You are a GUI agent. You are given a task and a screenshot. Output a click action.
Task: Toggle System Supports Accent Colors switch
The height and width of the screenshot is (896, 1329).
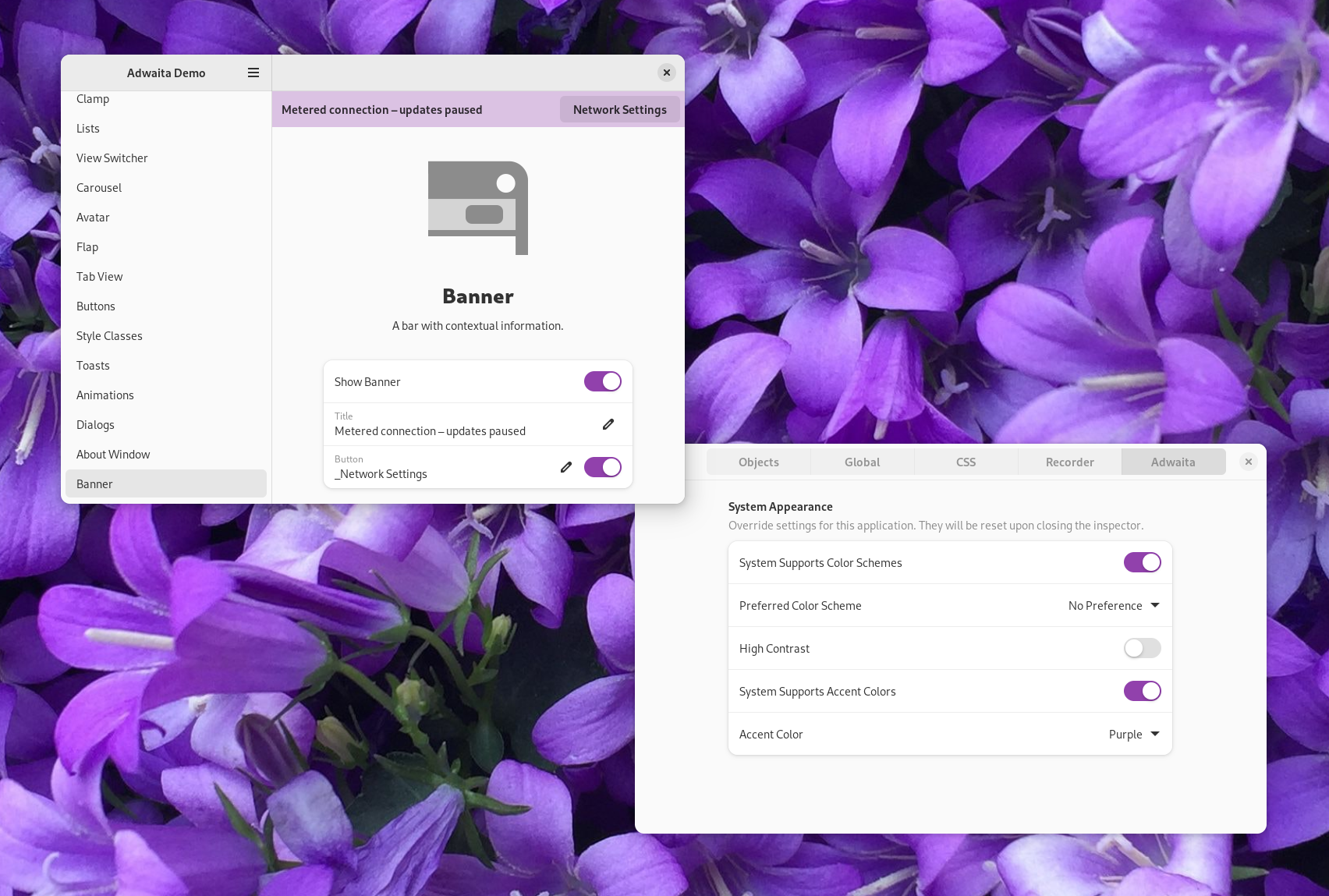(x=1142, y=691)
